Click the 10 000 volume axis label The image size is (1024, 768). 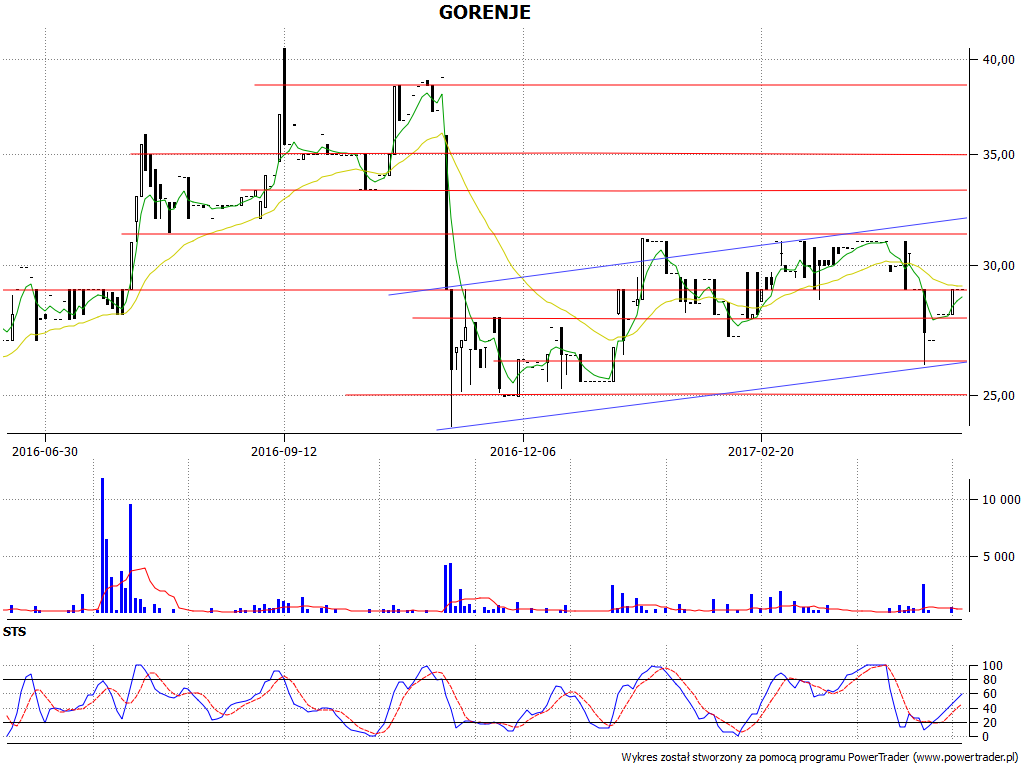click(1002, 500)
